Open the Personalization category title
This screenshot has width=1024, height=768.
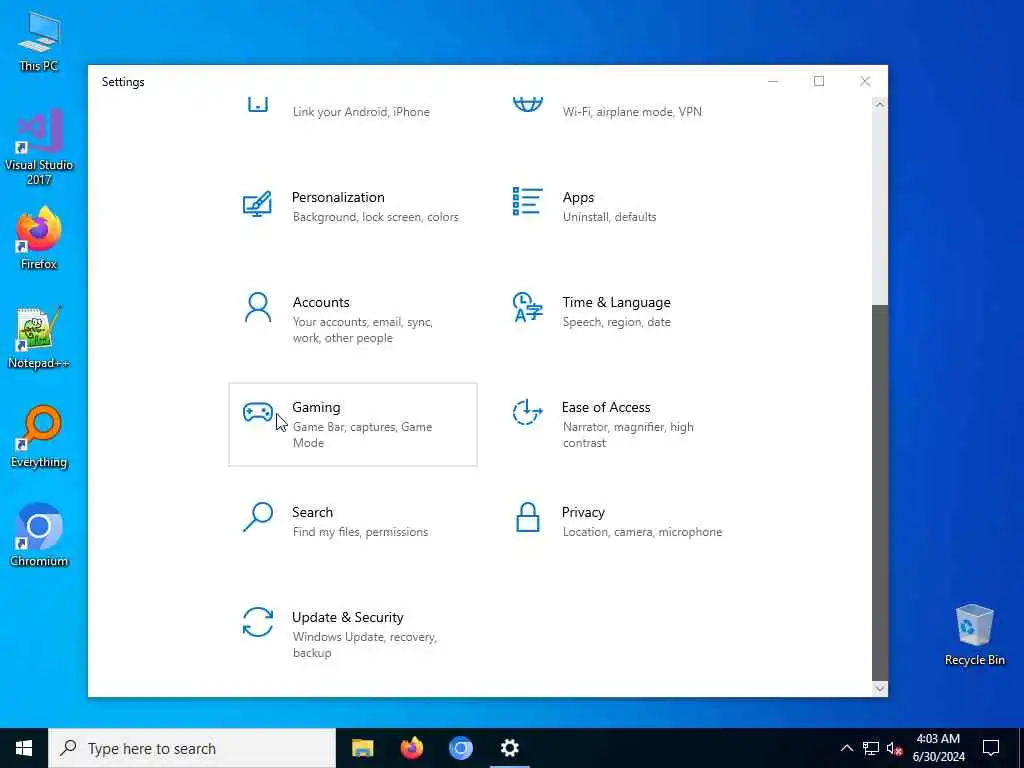pos(338,197)
